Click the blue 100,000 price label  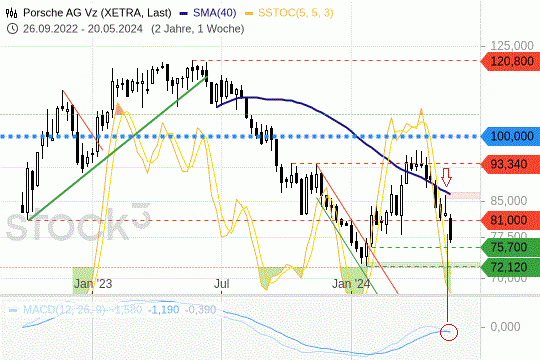point(510,136)
